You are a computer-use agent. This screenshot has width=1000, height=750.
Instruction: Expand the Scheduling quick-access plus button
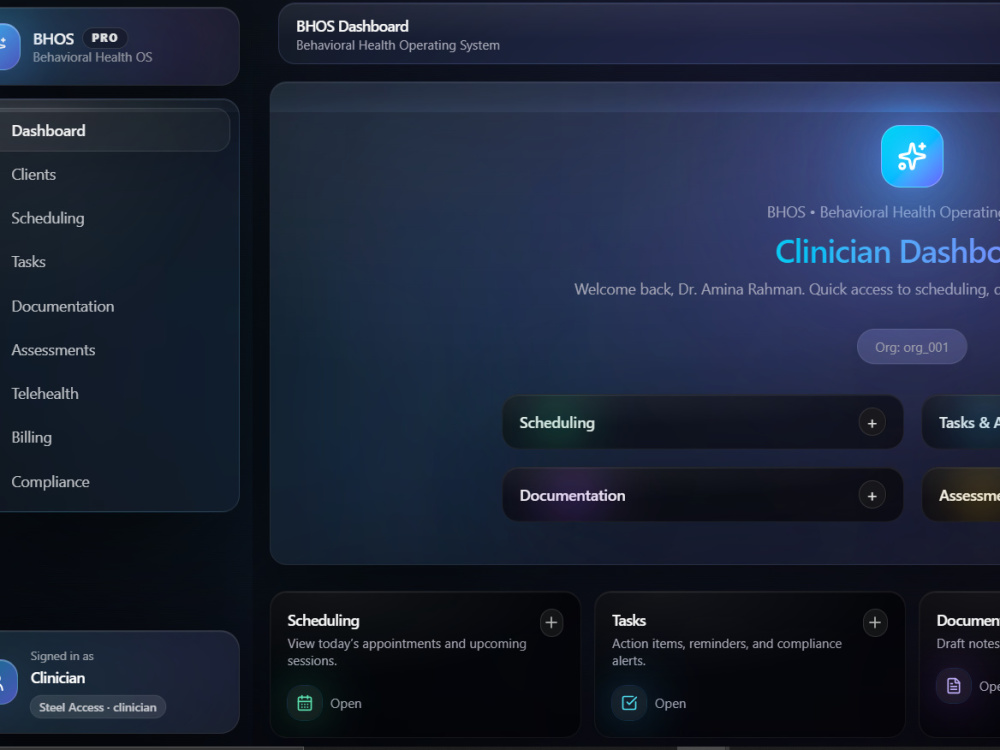(872, 423)
